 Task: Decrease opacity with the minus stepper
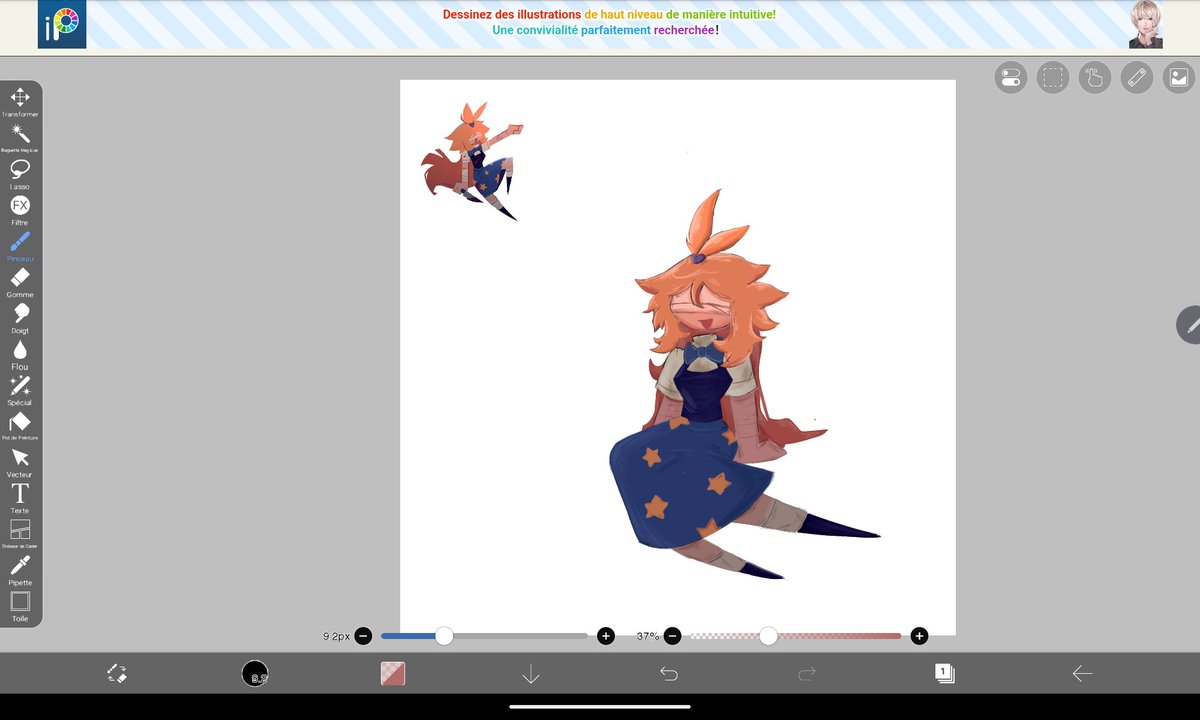pos(672,636)
